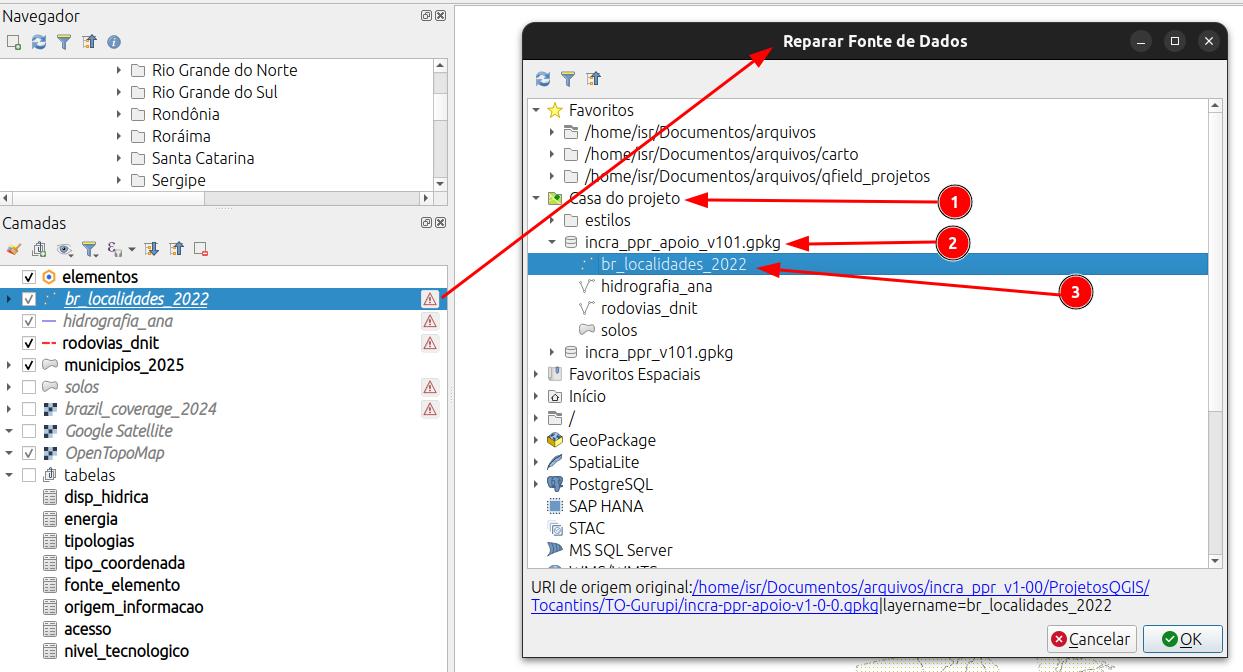Click remove layer icon in Camadas toolbar
Image resolution: width=1243 pixels, height=672 pixels.
click(201, 249)
